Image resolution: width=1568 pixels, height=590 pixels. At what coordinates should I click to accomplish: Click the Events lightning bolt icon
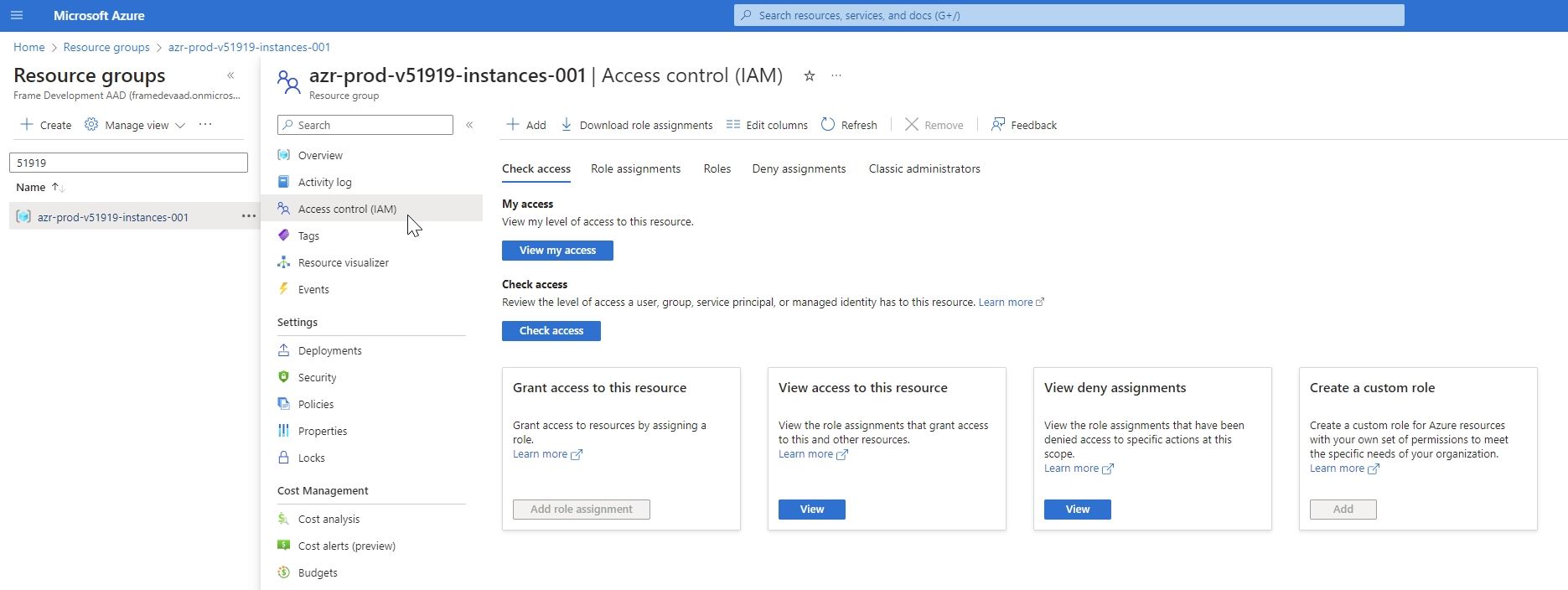click(x=284, y=289)
